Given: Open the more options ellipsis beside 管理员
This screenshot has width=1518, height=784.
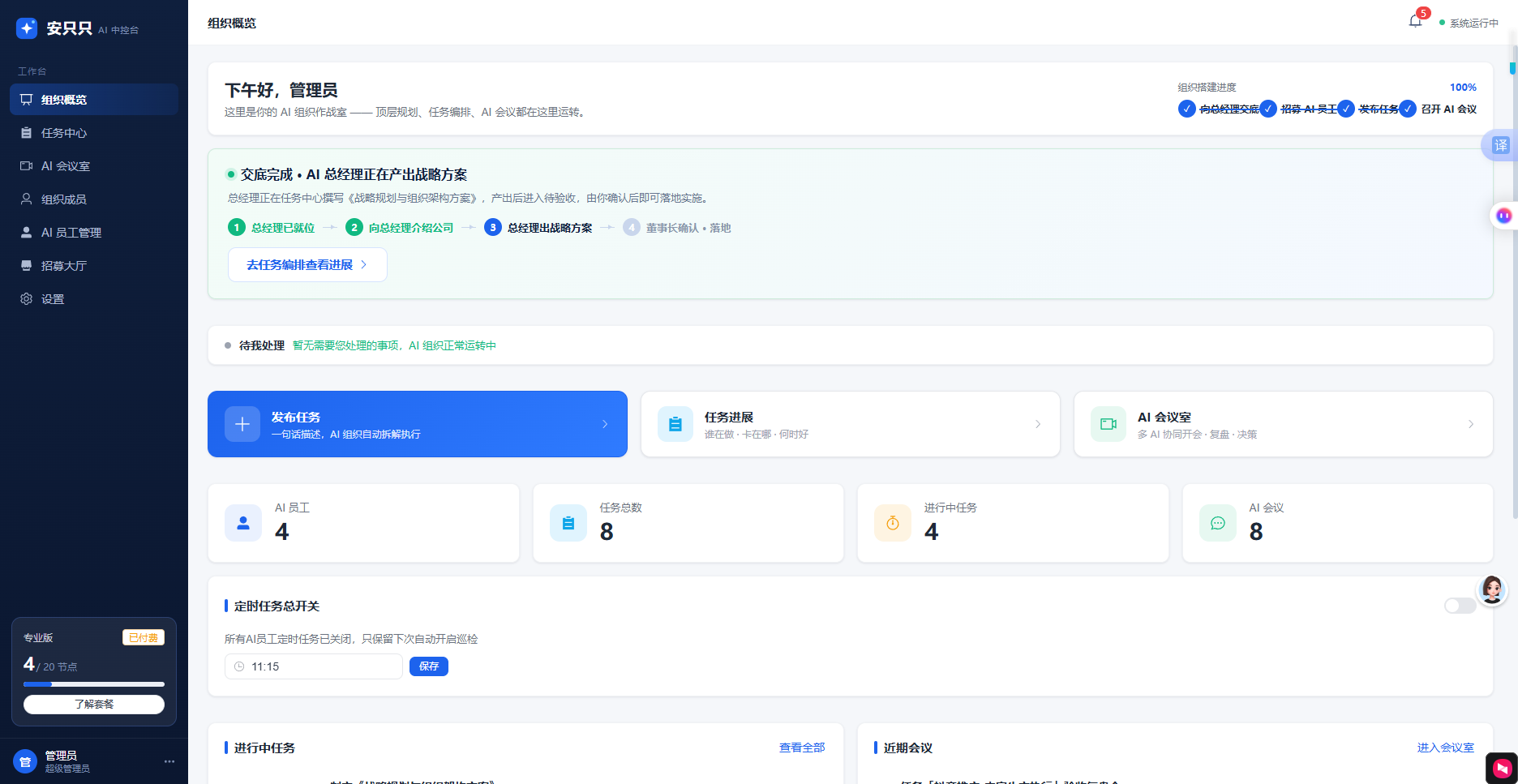Looking at the screenshot, I should click(x=169, y=761).
